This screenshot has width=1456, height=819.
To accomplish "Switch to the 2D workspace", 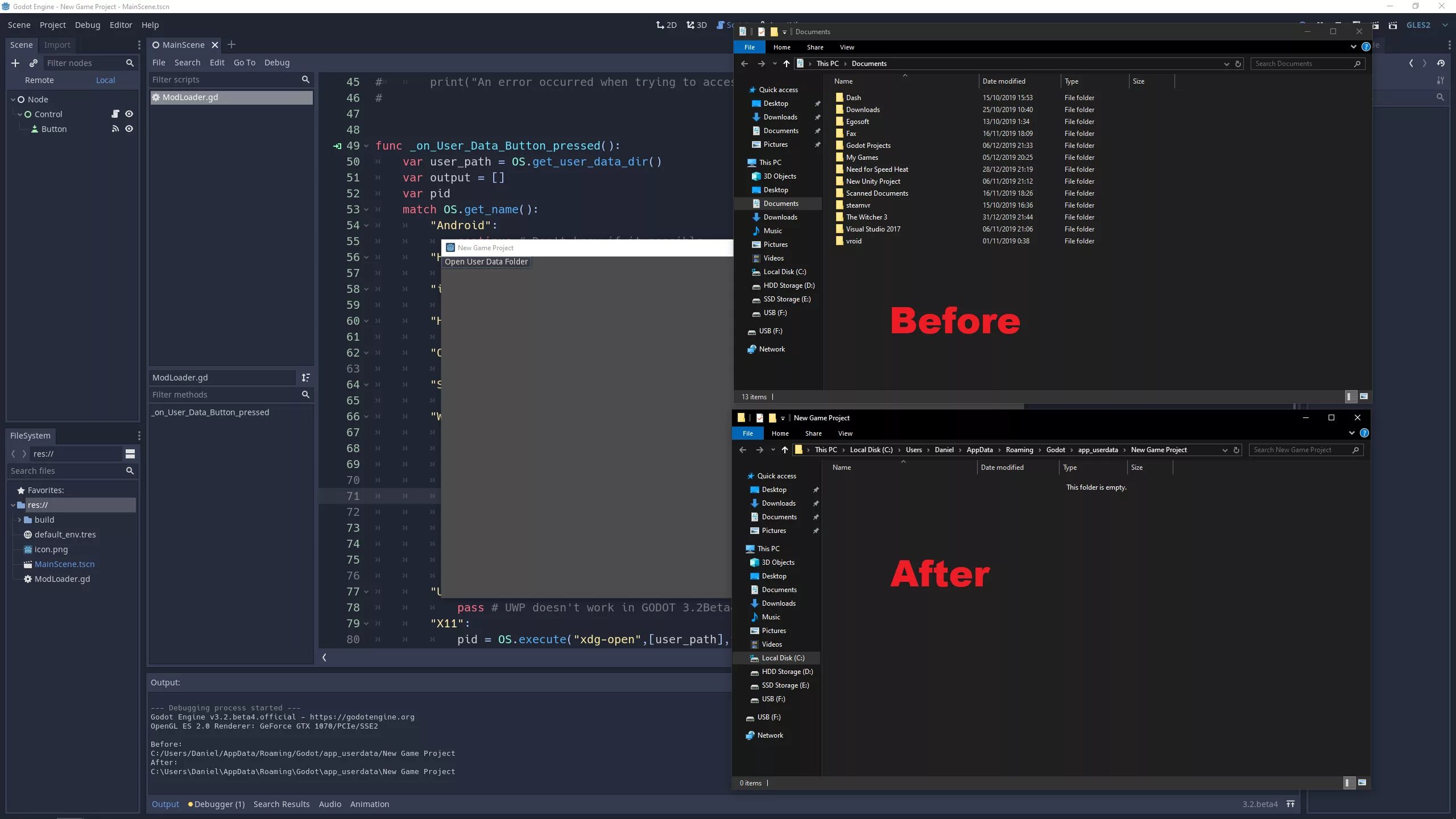I will (x=666, y=25).
